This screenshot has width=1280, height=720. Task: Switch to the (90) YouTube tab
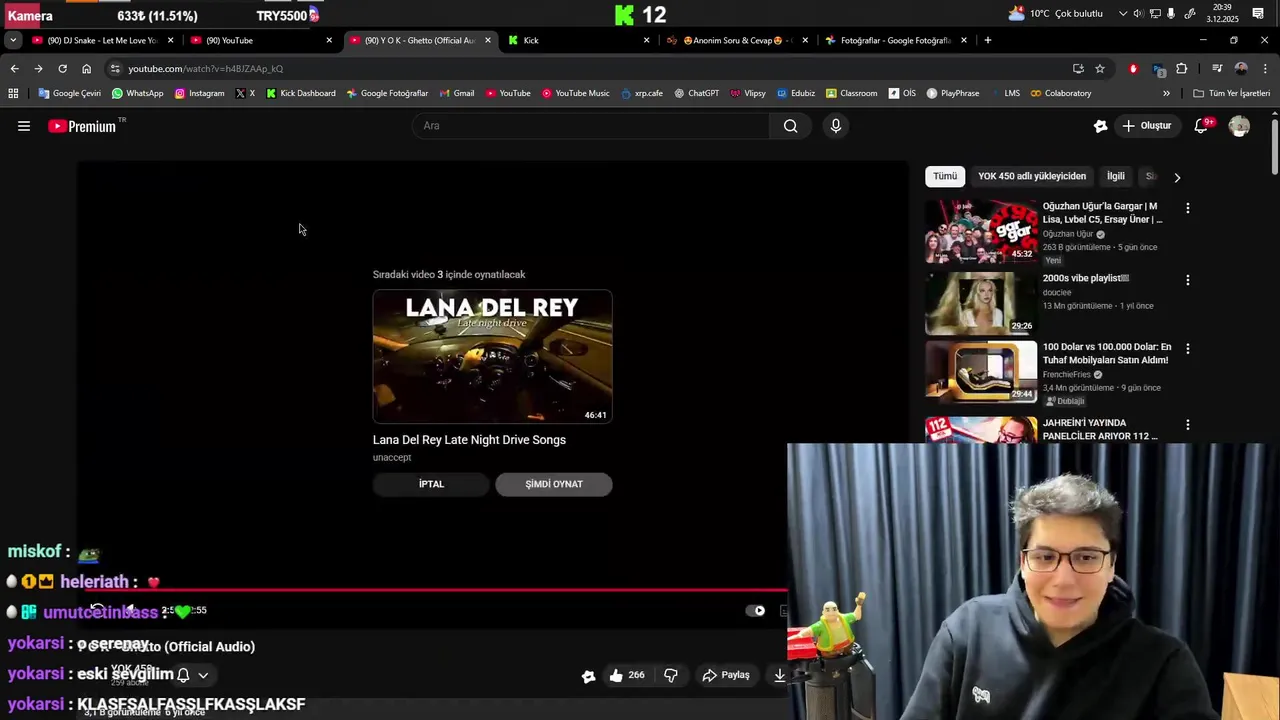tap(260, 40)
